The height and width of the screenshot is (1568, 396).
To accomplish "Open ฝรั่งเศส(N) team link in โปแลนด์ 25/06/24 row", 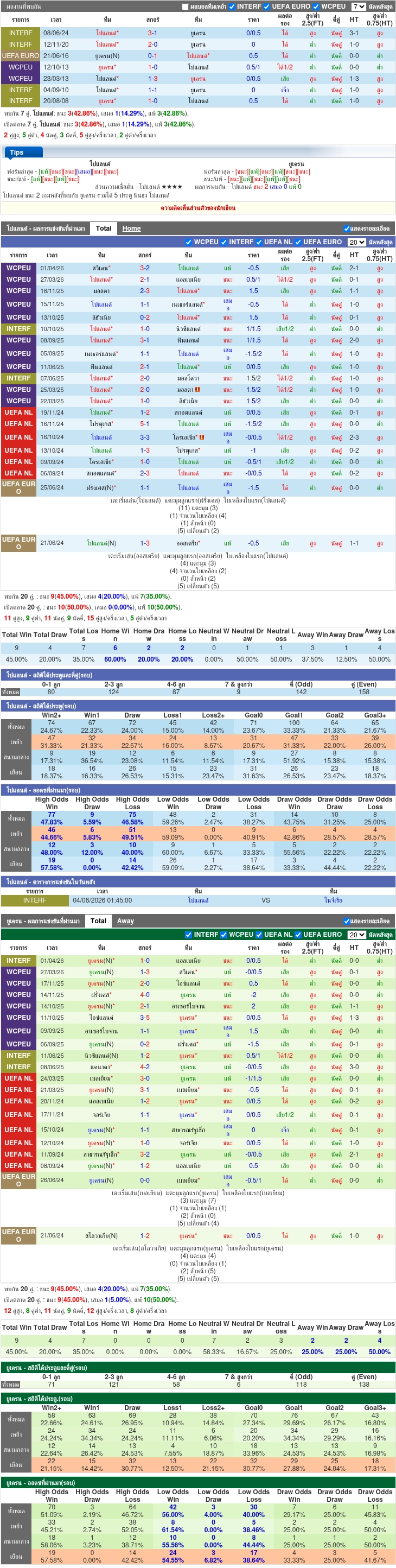I will (x=101, y=487).
